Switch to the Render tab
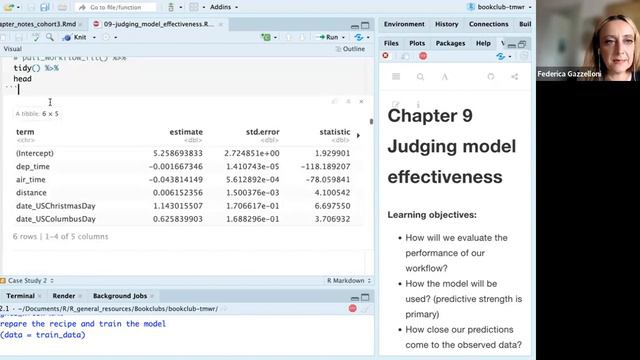Image resolution: width=640 pixels, height=360 pixels. [64, 296]
